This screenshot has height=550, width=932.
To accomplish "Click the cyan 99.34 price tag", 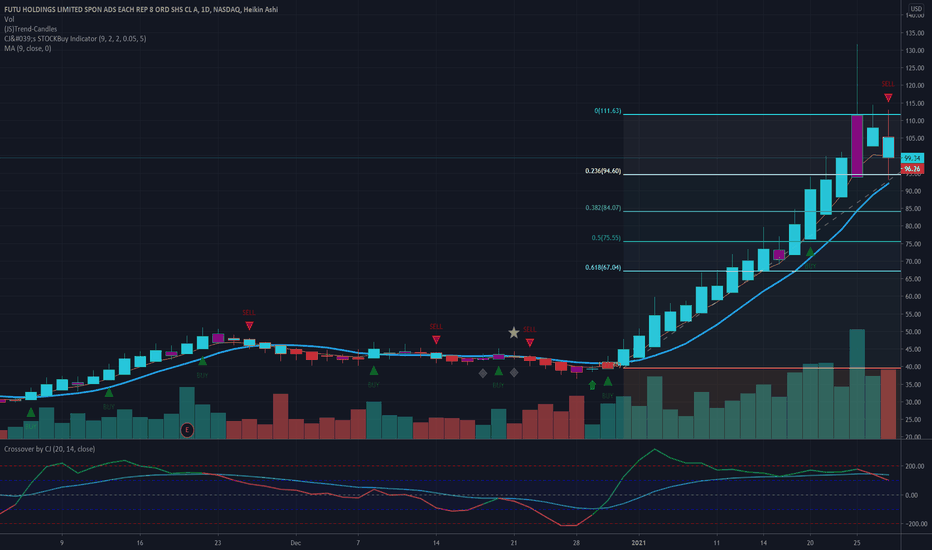I will [912, 158].
